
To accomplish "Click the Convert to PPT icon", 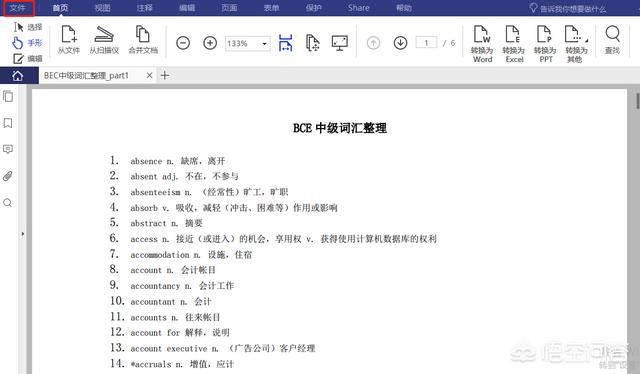I will pyautogui.click(x=545, y=44).
